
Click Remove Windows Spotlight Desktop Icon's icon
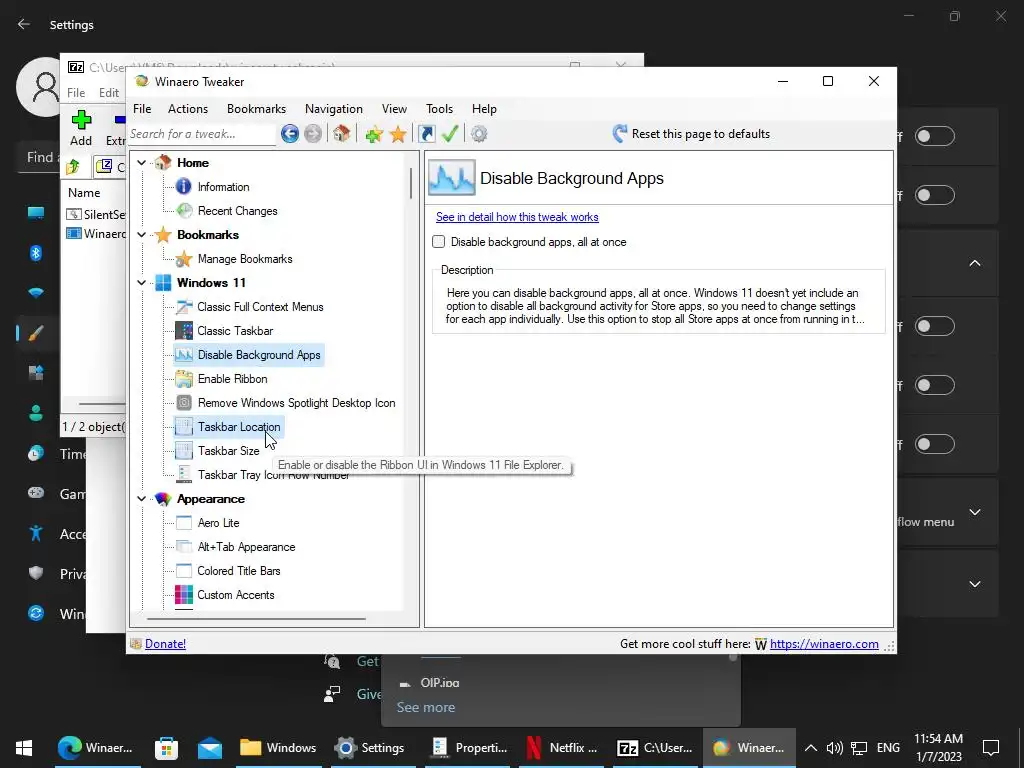click(184, 403)
